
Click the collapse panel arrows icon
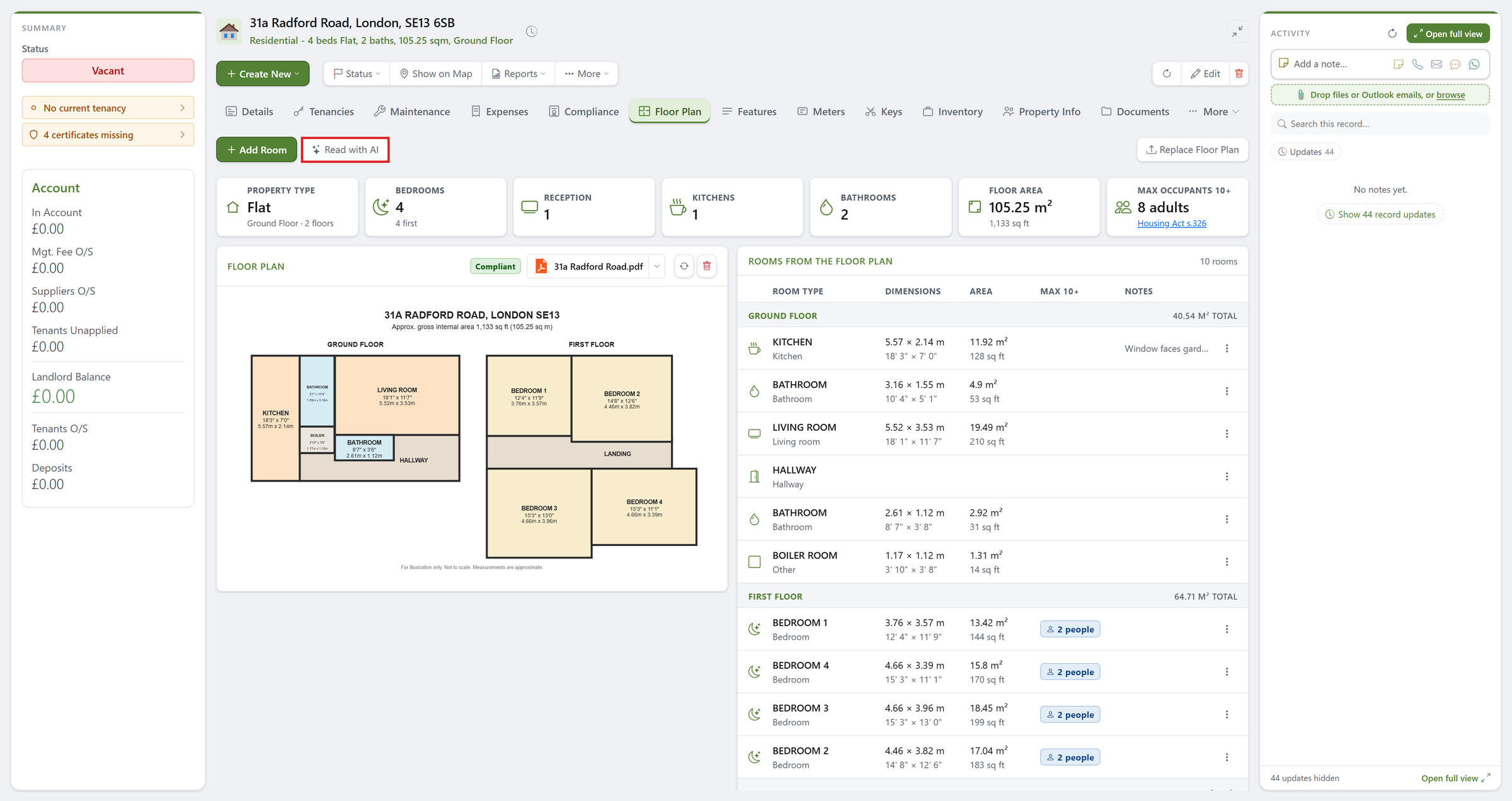pos(1237,31)
